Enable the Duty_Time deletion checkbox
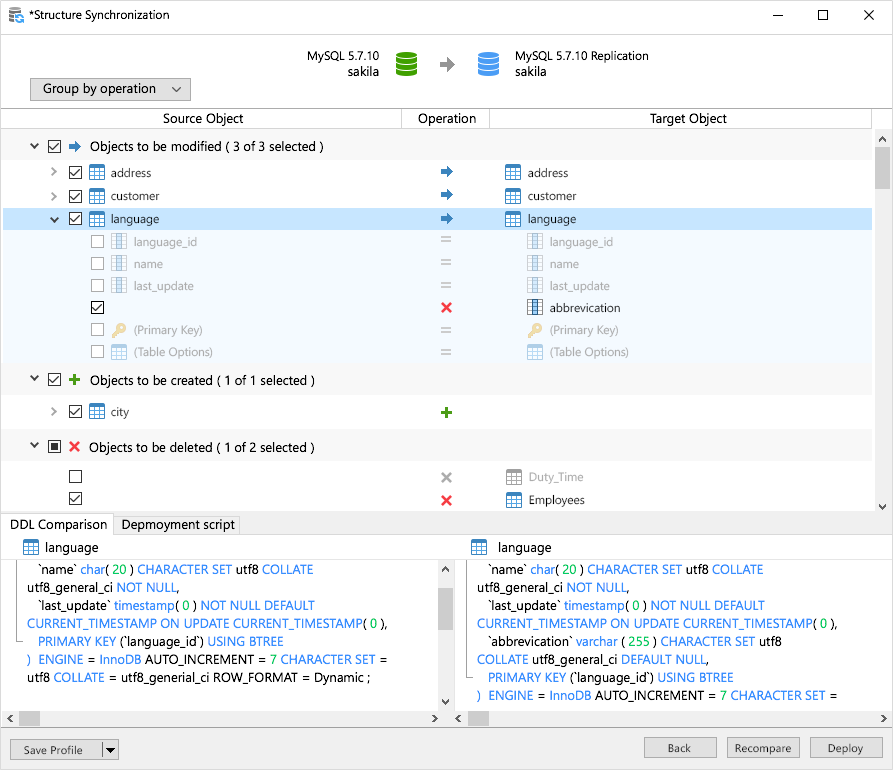The width and height of the screenshot is (893, 770). click(76, 477)
